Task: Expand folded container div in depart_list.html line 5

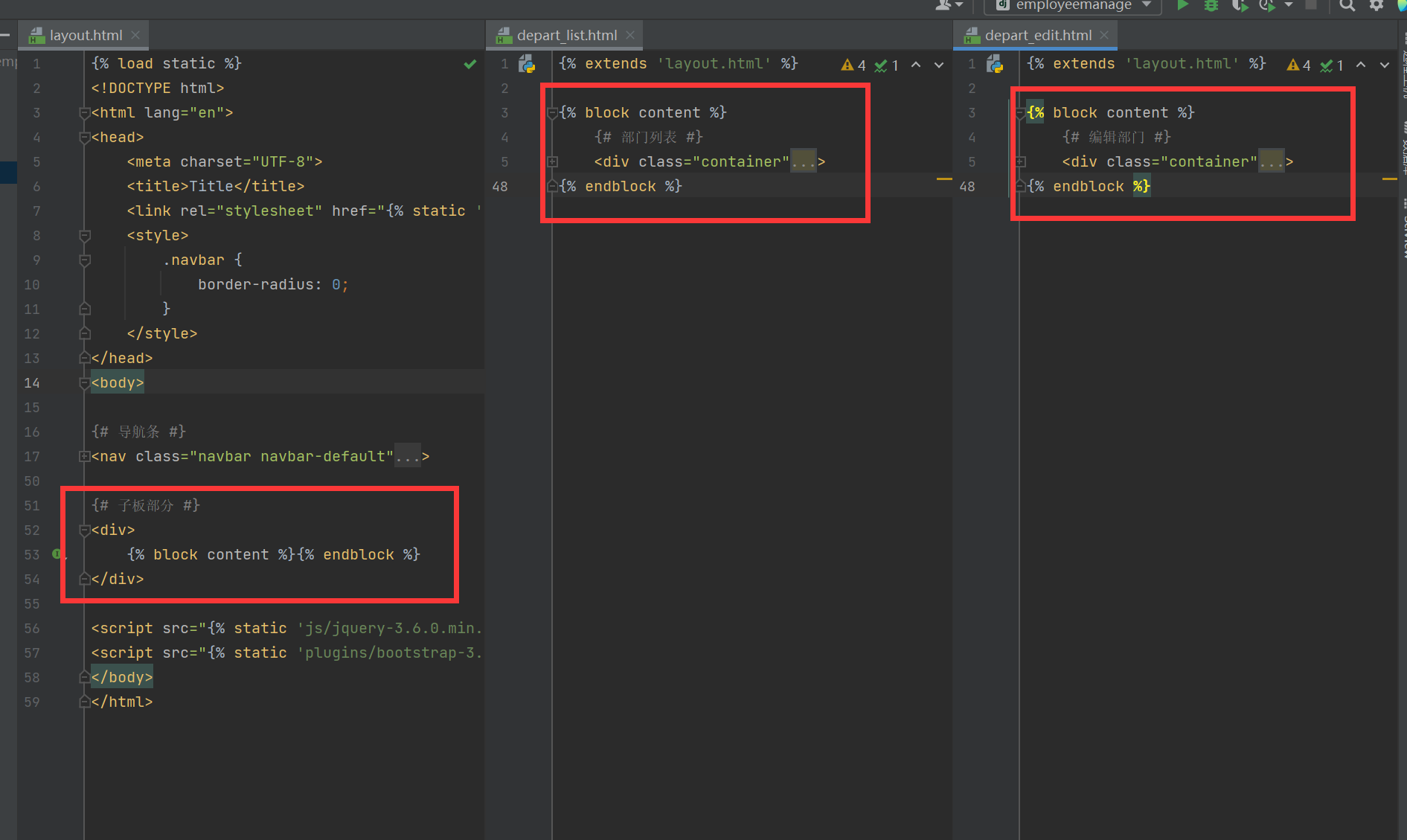Action: 553,161
